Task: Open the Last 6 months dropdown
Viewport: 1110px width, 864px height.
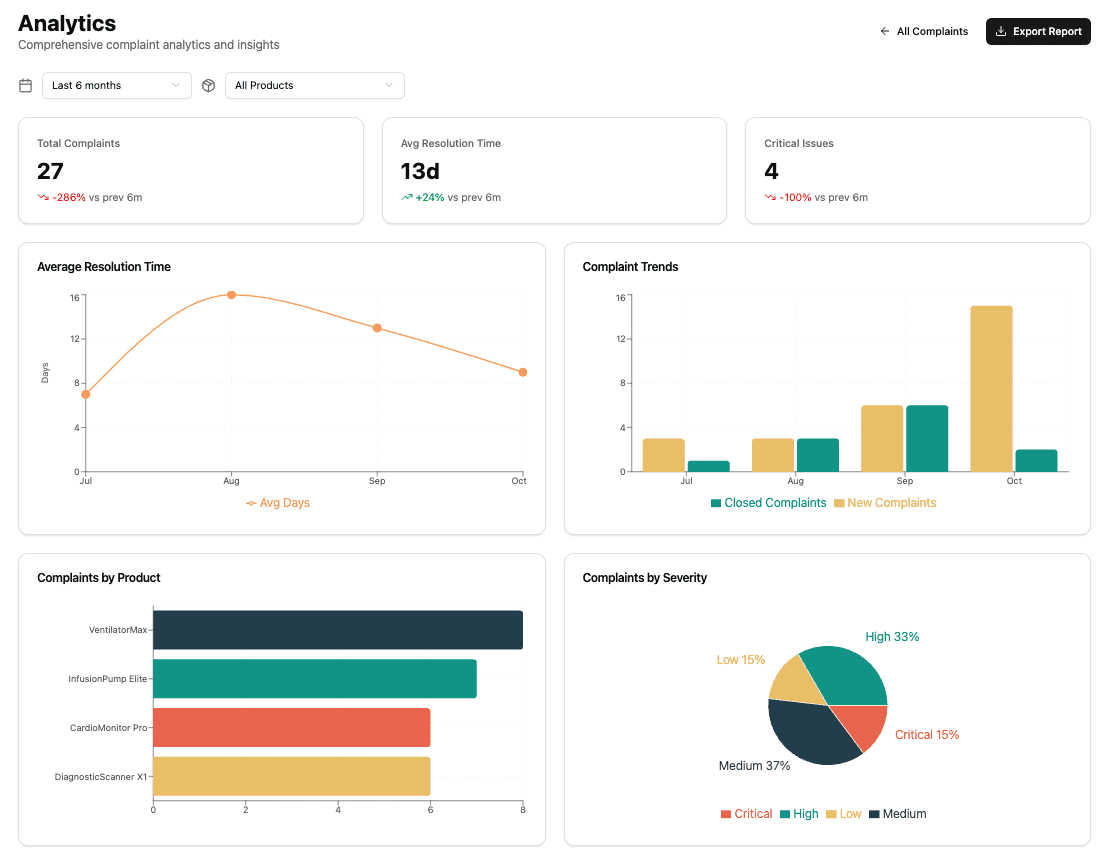Action: point(117,86)
